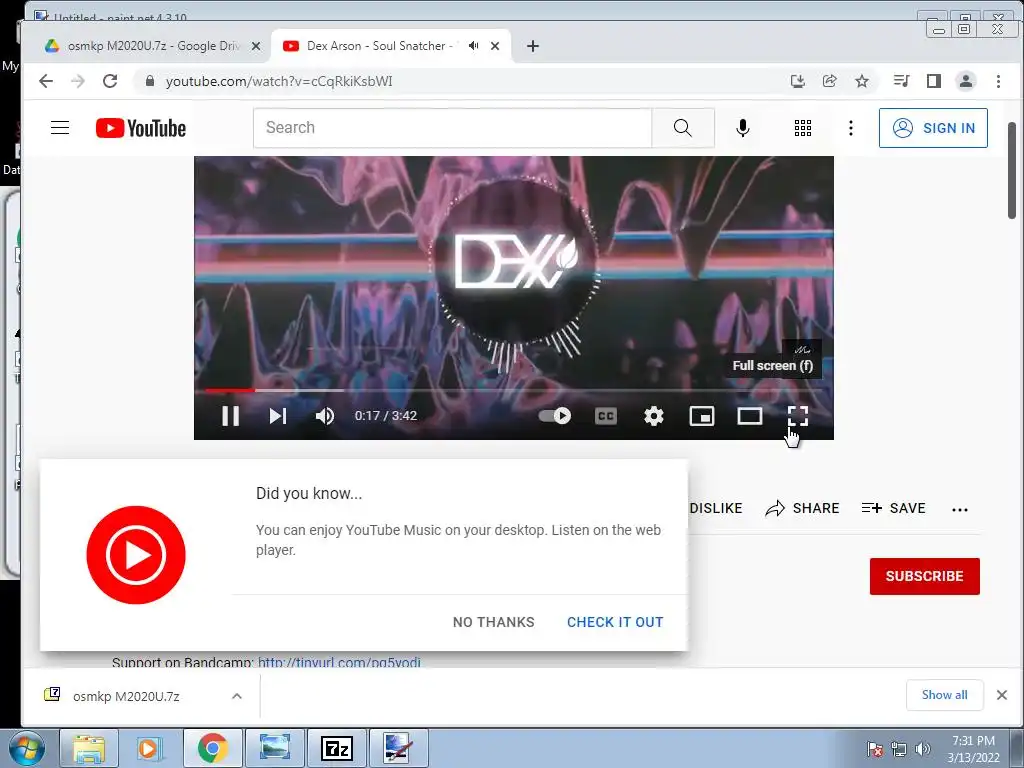Go back with browser back arrow
Screen dimensions: 1024x768
(46, 81)
